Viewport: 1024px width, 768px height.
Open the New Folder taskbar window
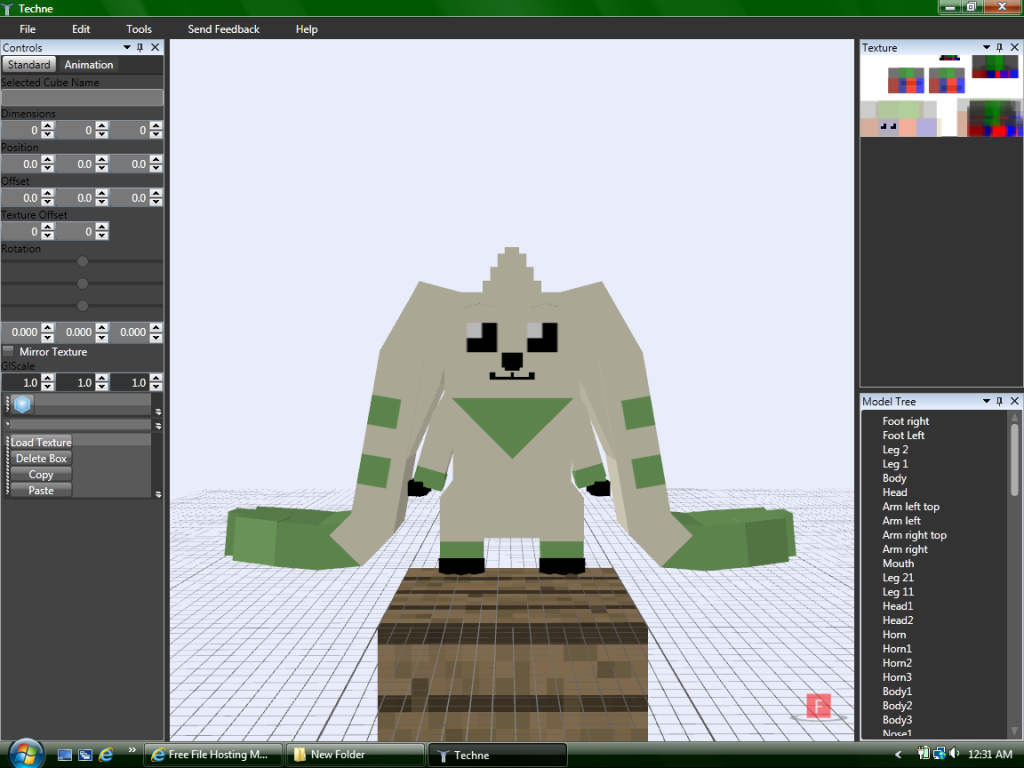coord(355,755)
